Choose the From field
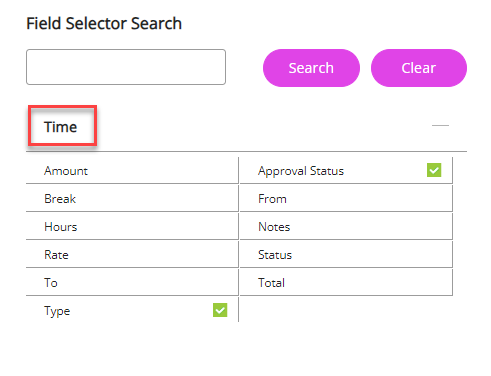 [x=346, y=199]
